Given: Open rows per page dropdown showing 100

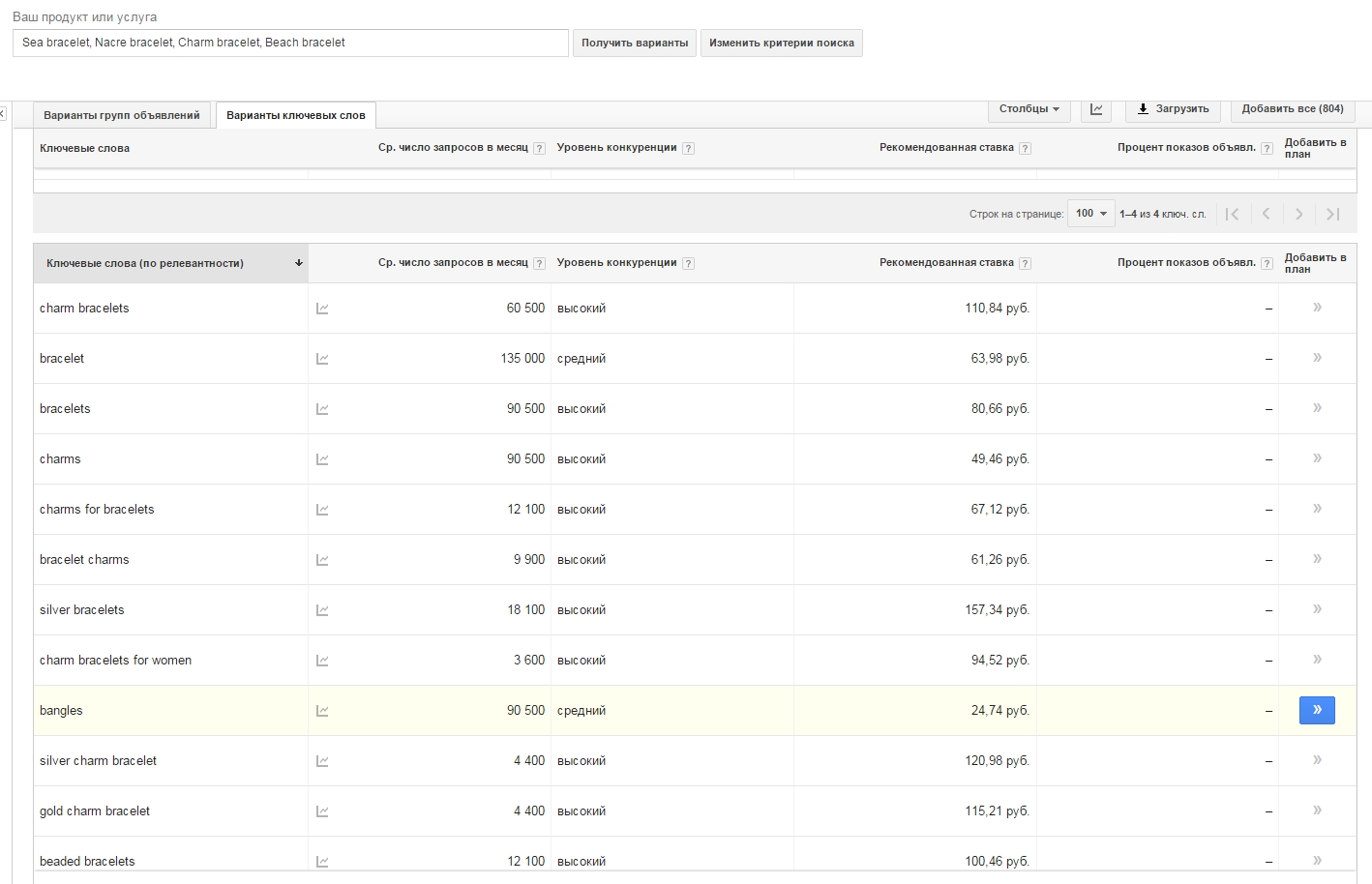Looking at the screenshot, I should tap(1090, 214).
